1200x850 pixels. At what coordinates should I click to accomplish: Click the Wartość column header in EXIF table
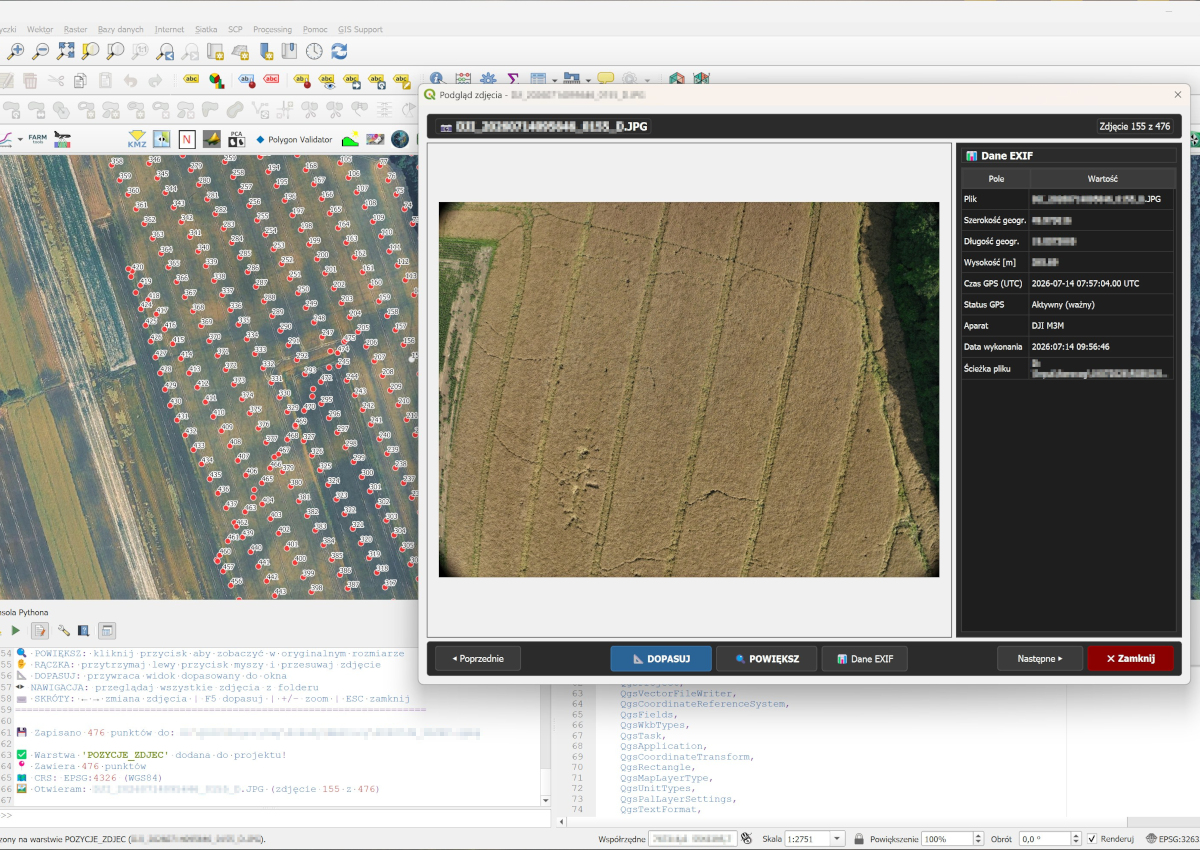tap(1103, 178)
